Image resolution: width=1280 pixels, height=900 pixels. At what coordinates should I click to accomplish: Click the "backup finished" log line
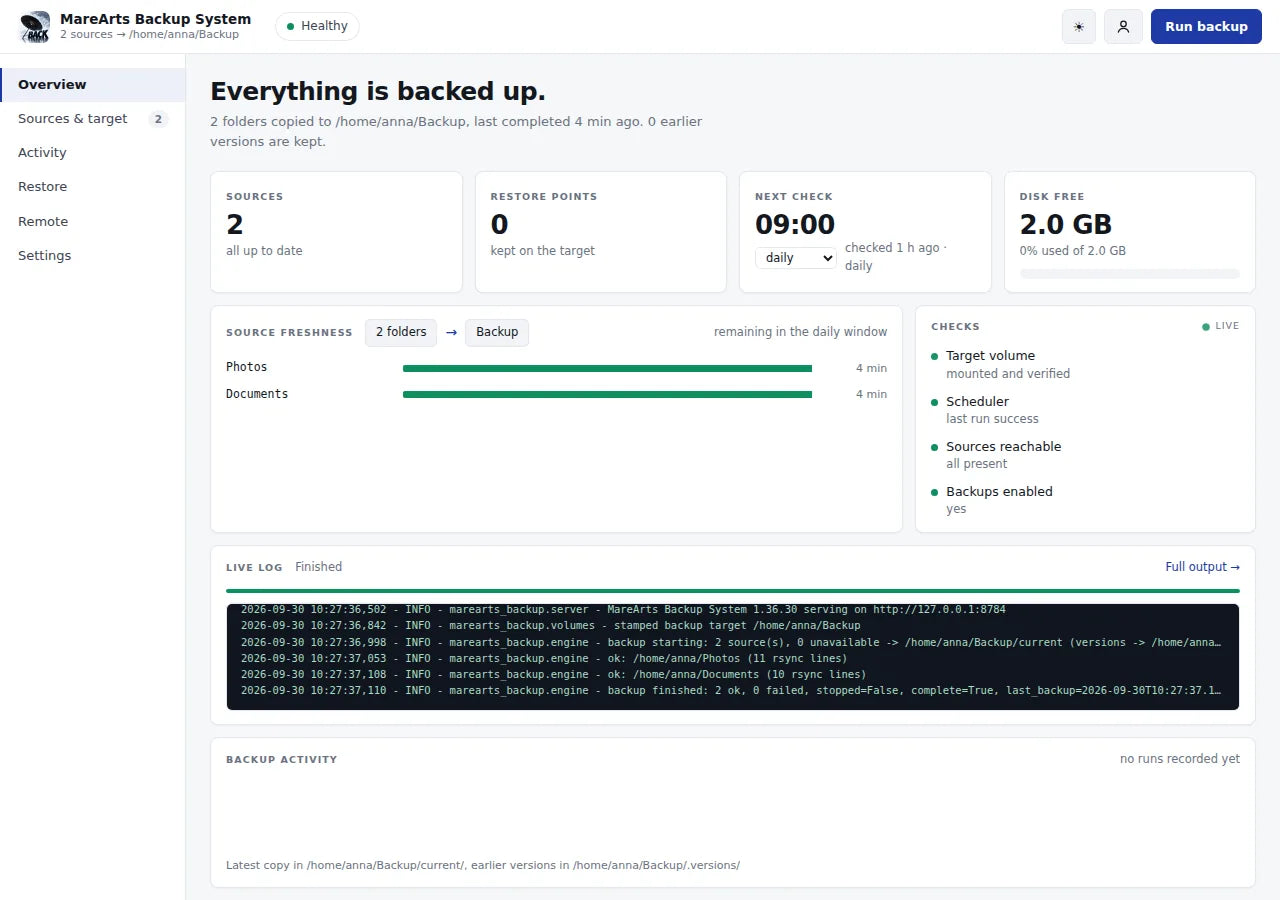(733, 691)
